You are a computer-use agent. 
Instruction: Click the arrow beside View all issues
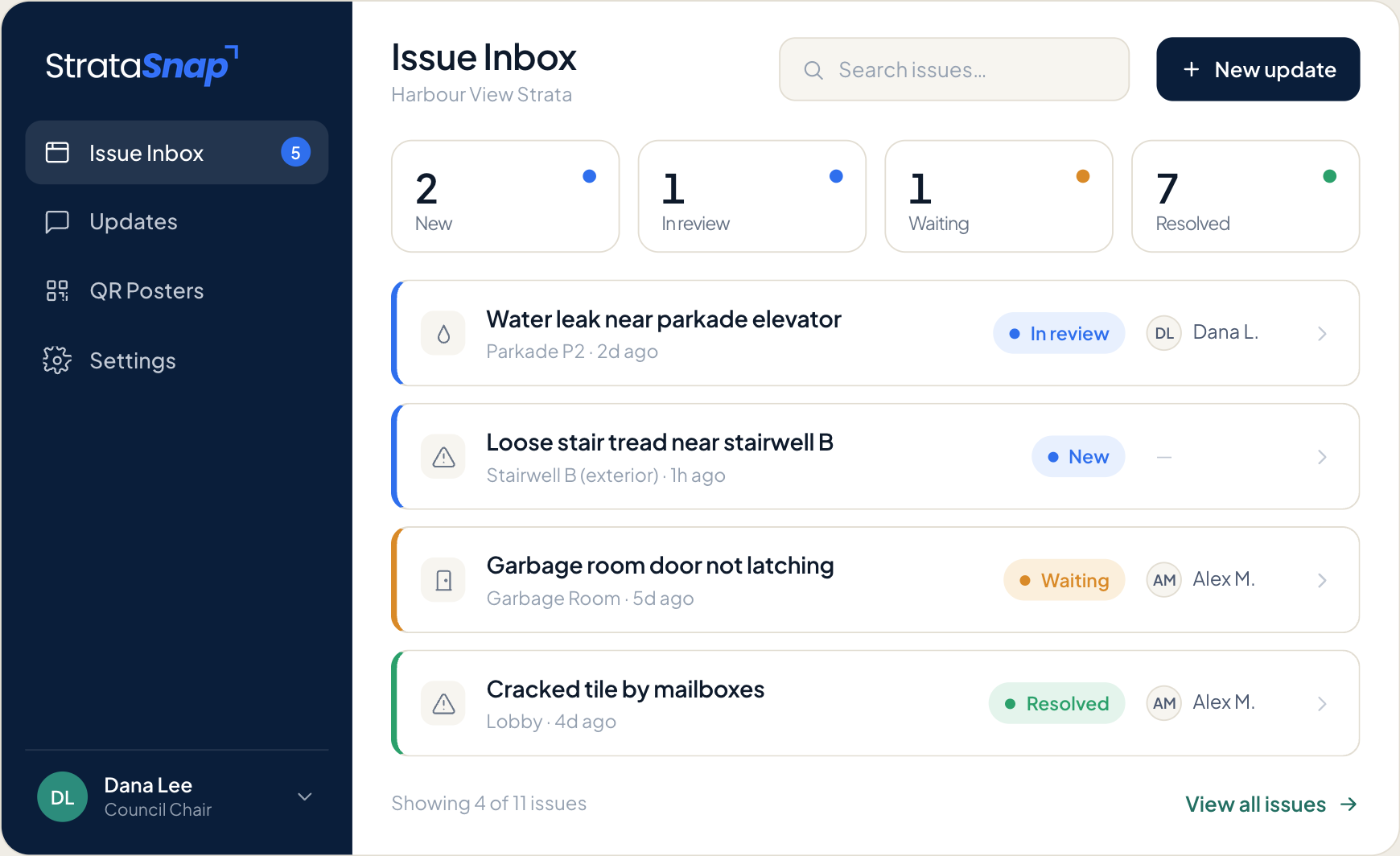pyautogui.click(x=1349, y=805)
